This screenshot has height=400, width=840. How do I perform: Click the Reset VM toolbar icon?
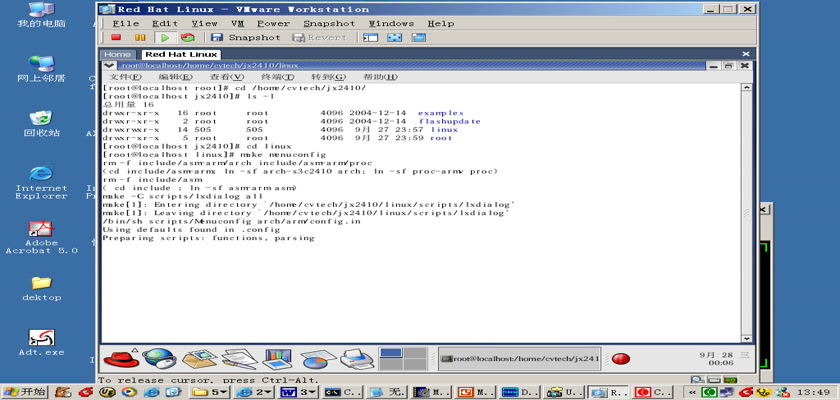pyautogui.click(x=187, y=38)
